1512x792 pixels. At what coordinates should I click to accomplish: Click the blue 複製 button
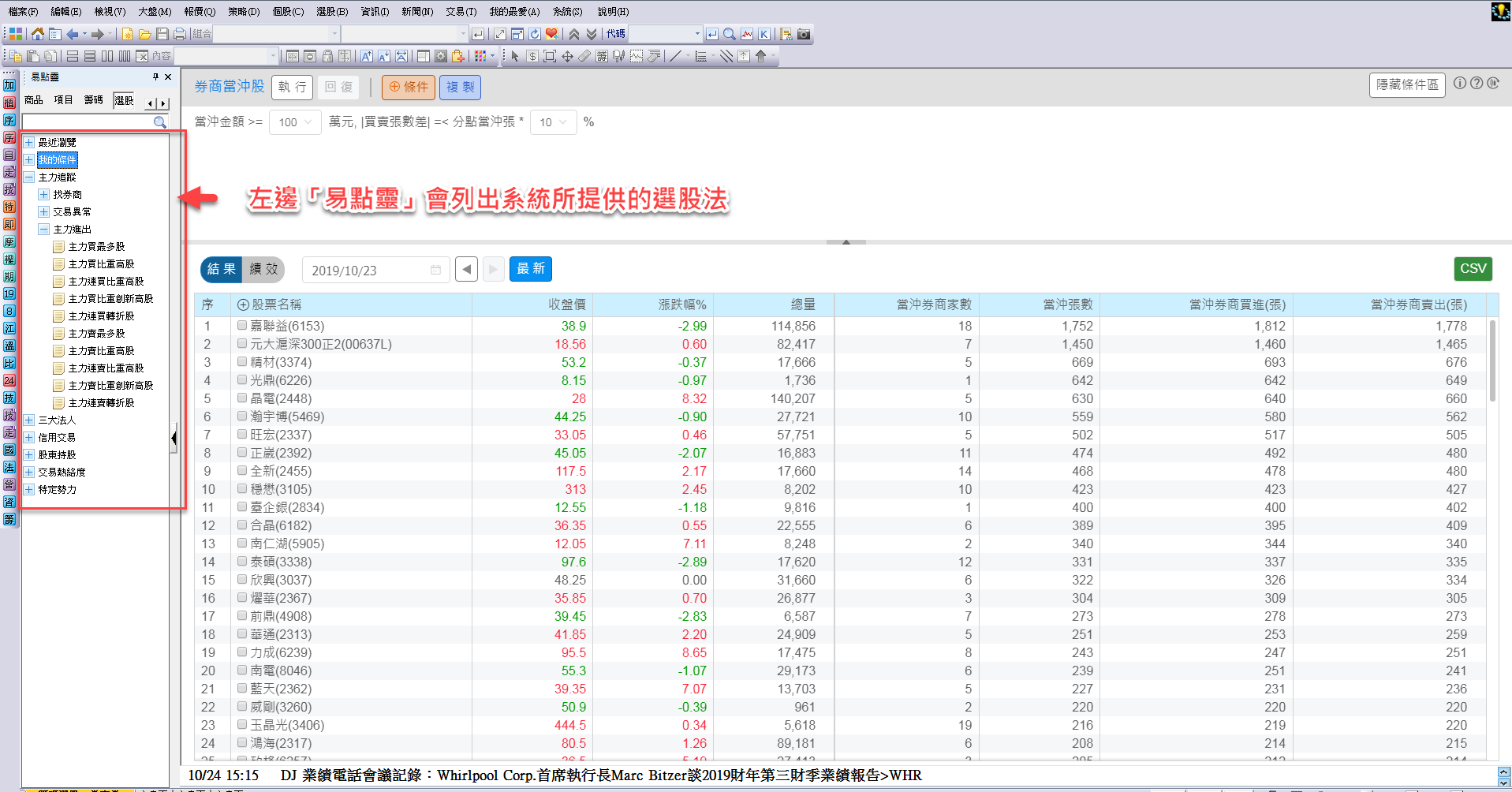point(461,87)
